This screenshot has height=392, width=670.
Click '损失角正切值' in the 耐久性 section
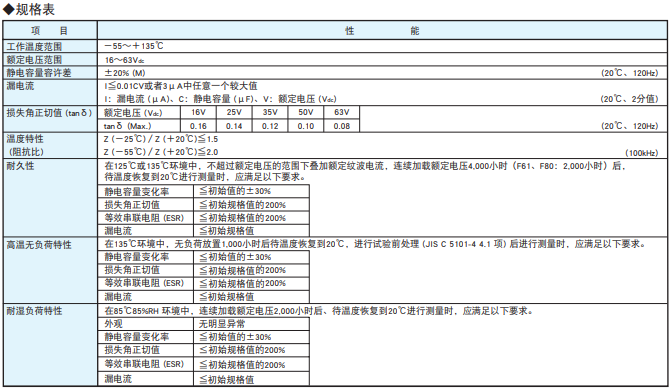click(132, 205)
